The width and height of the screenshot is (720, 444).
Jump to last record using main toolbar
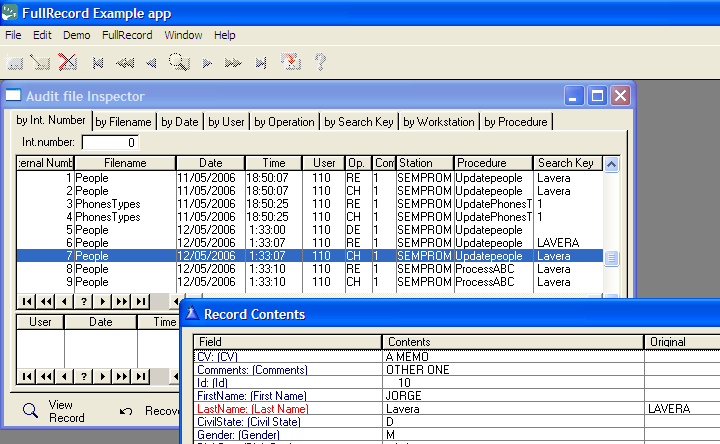pos(261,63)
